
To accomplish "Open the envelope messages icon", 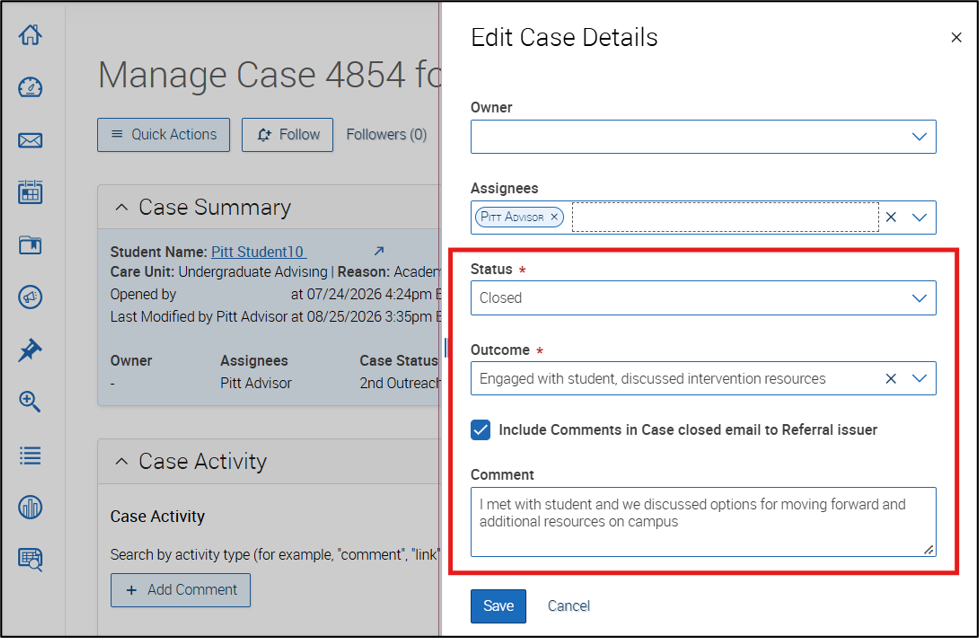I will click(x=30, y=140).
